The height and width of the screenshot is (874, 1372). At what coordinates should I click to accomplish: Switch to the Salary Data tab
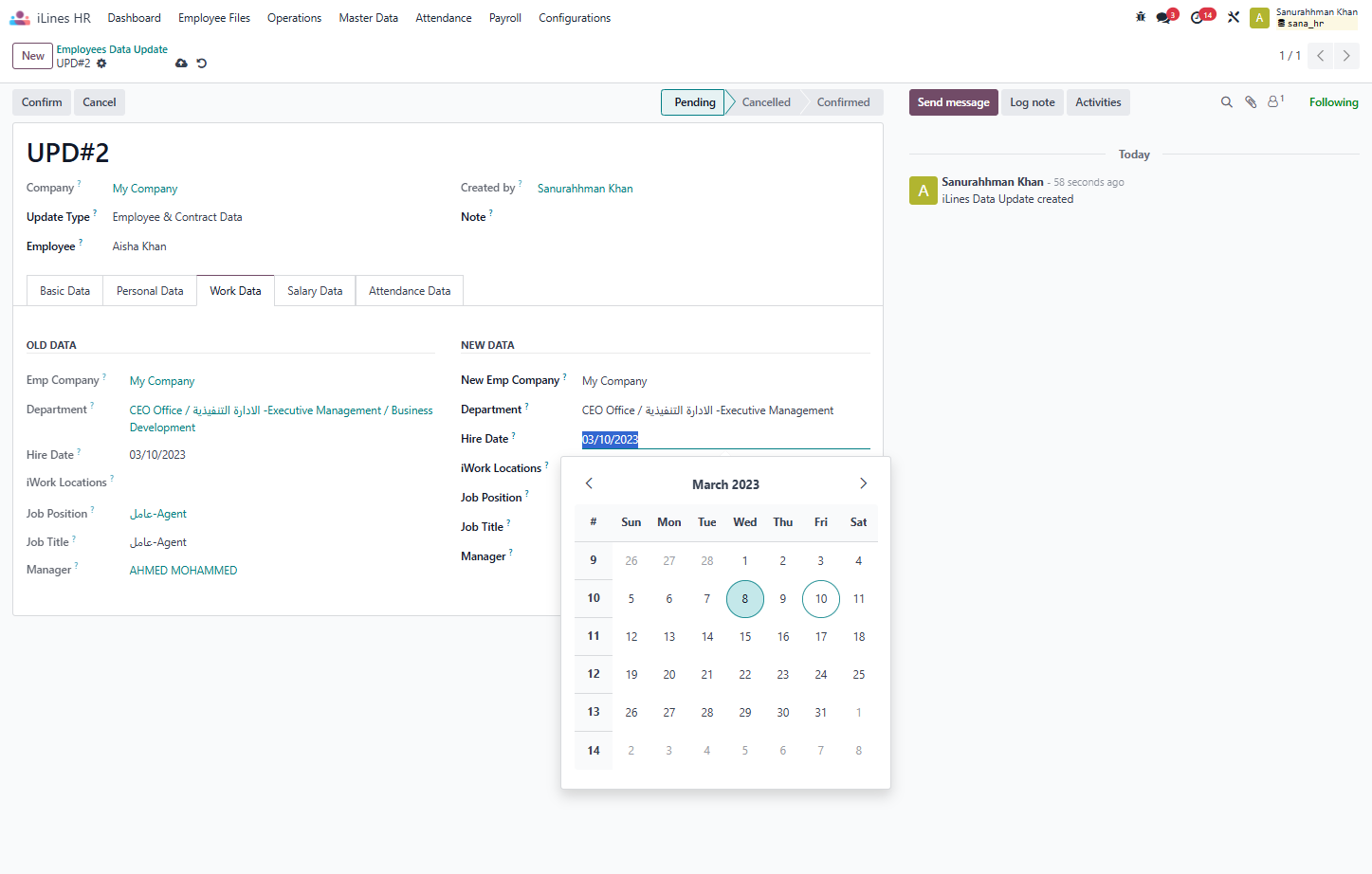(315, 291)
